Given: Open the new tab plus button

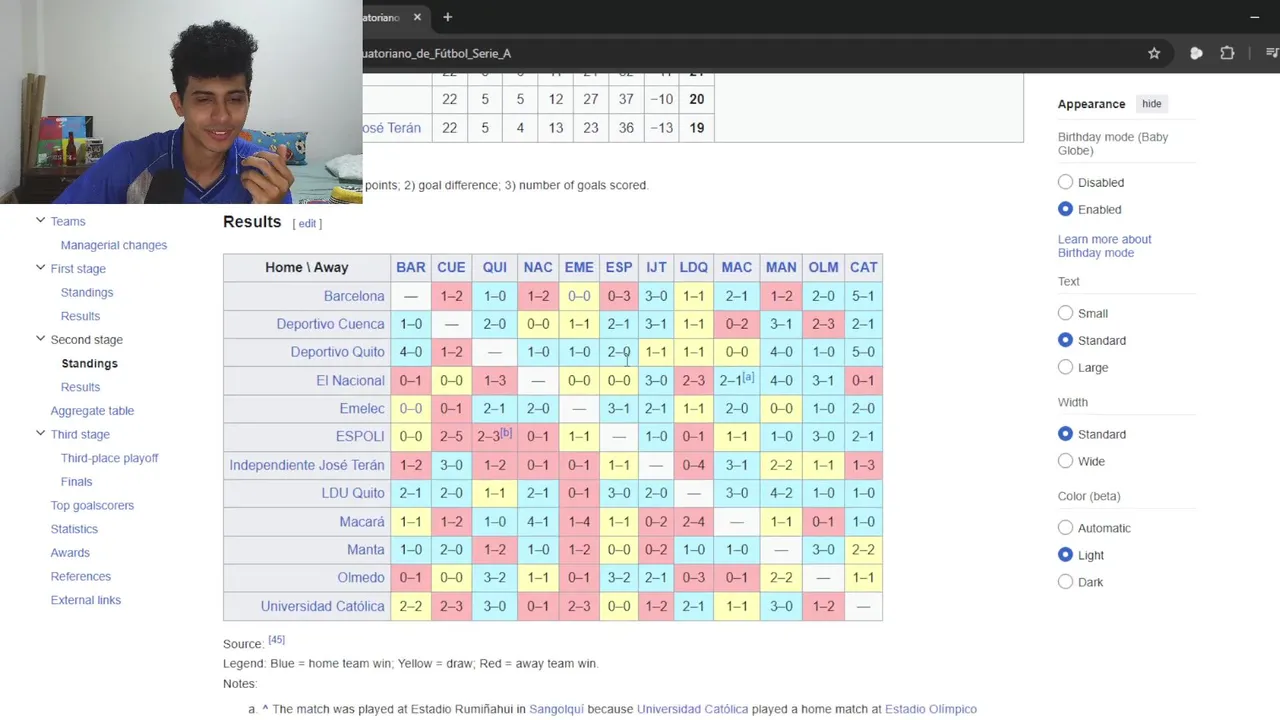Looking at the screenshot, I should [447, 17].
